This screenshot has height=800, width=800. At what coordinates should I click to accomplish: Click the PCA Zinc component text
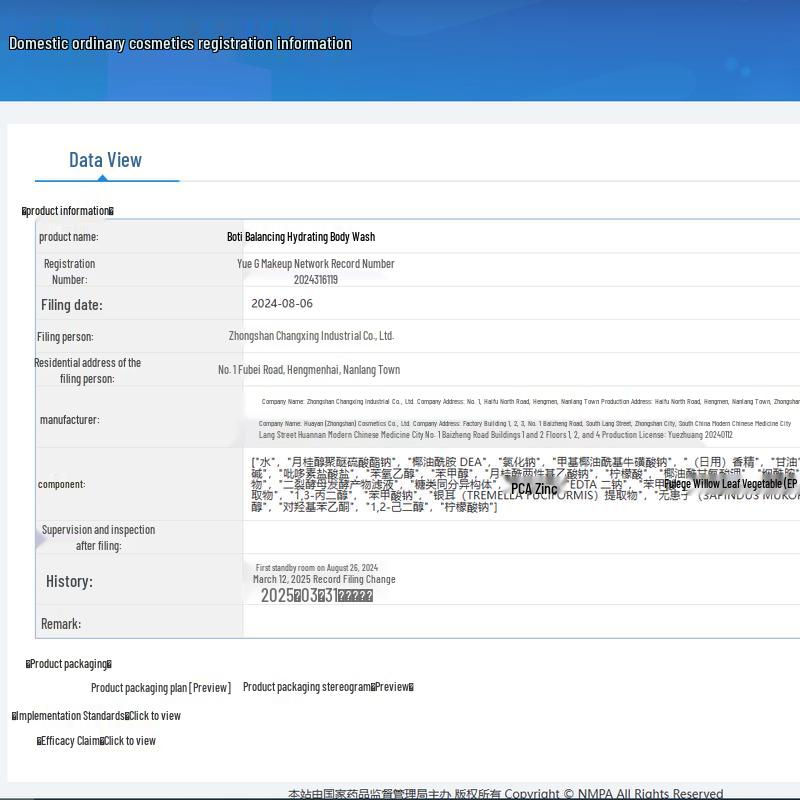click(534, 489)
